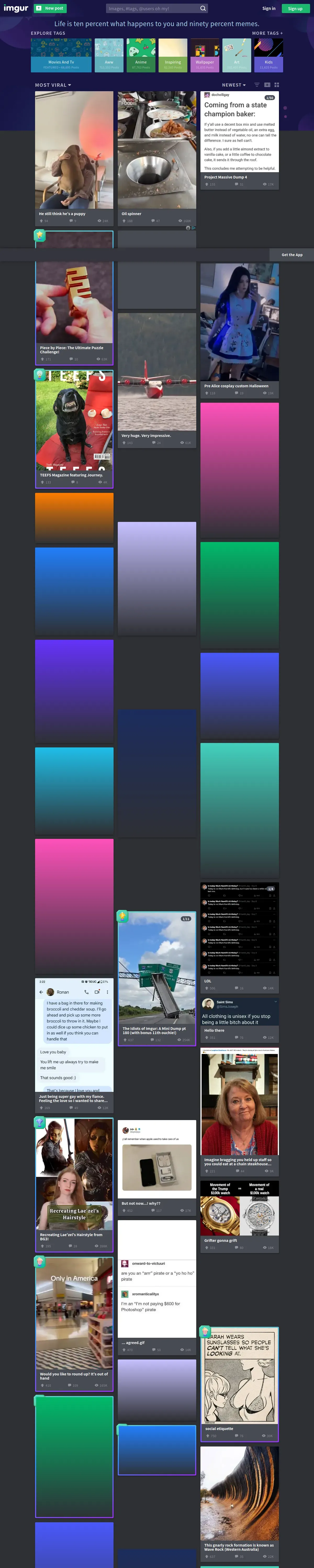Click 'But not now...! why??' title
The height and width of the screenshot is (1568, 314).
141,1203
